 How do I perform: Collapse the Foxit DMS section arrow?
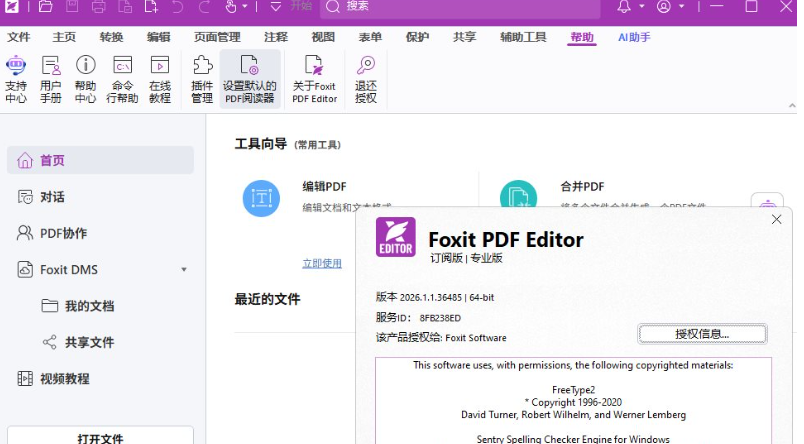184,269
